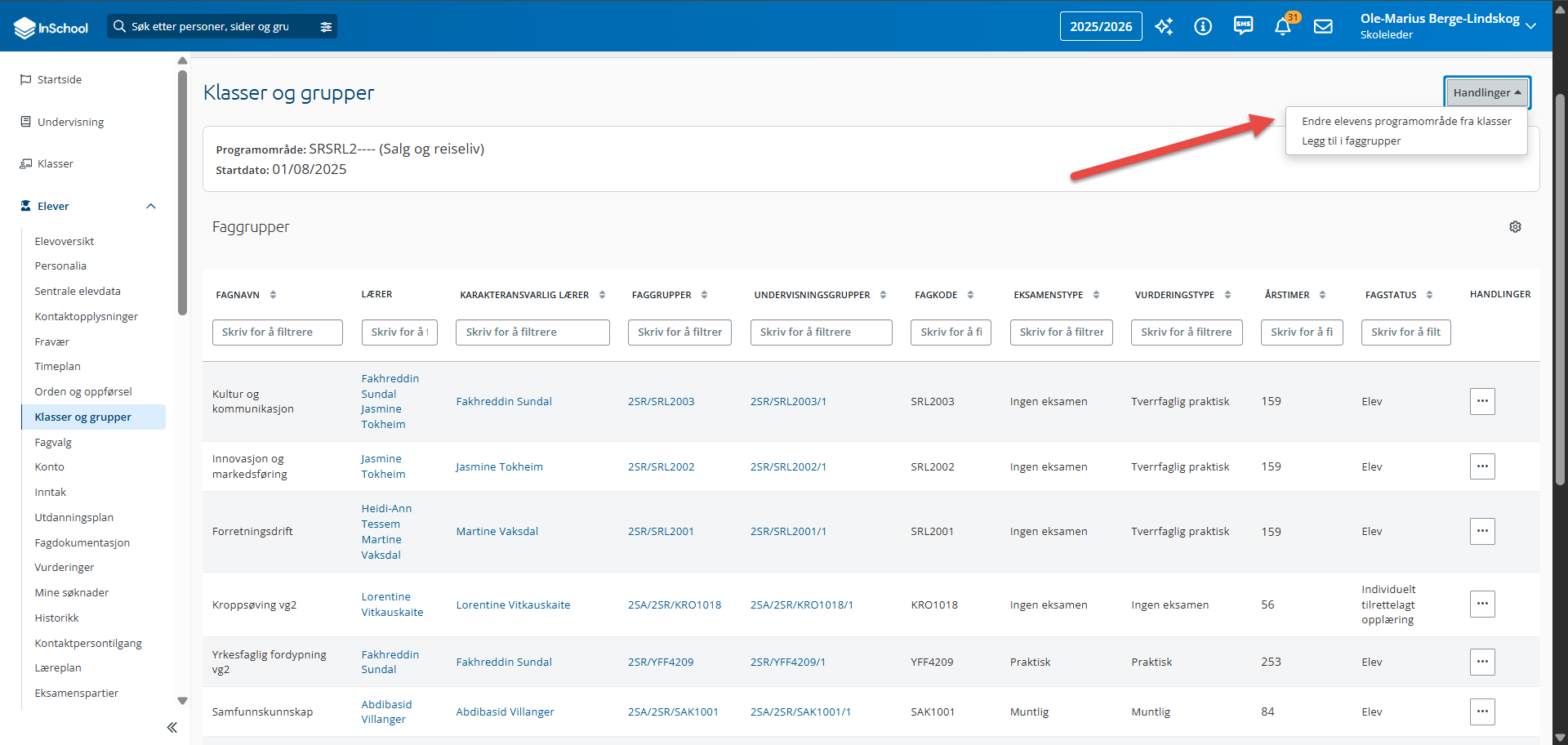Open Abdibasid Villanger karakteransvarlig link
This screenshot has height=745, width=1568.
[505, 712]
